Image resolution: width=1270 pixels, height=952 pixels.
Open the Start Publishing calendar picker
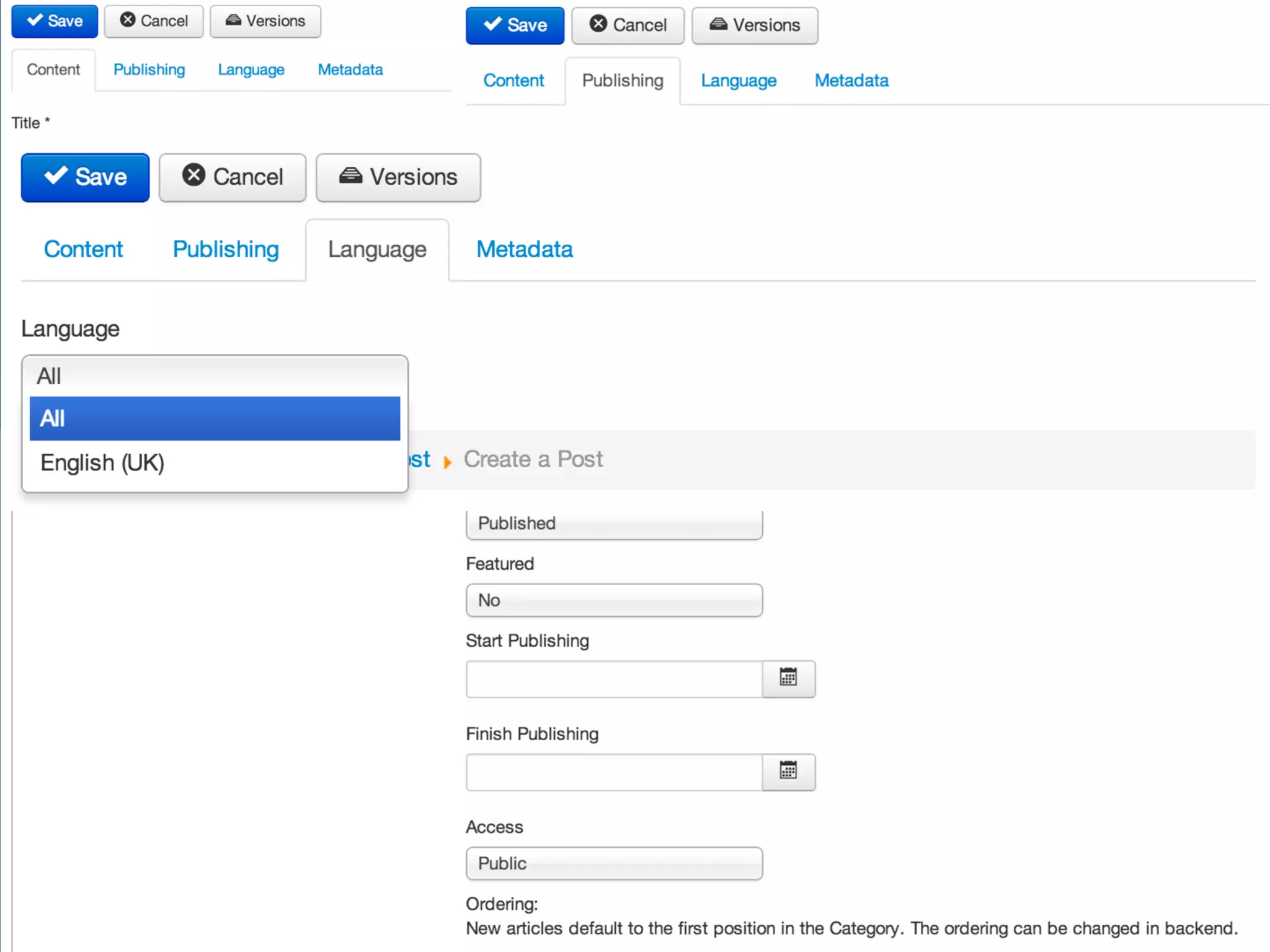pyautogui.click(x=788, y=678)
